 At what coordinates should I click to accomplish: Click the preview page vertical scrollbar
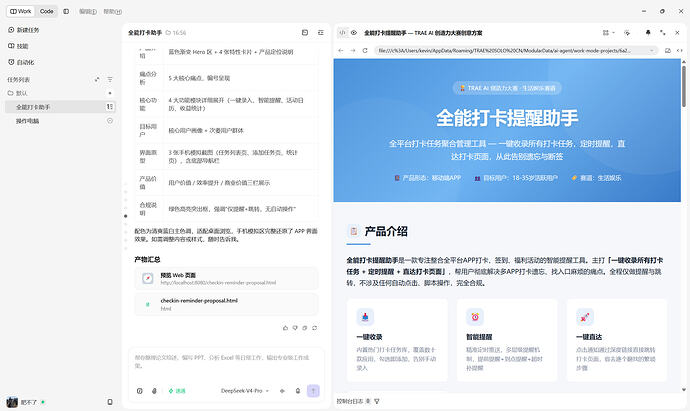coord(684,86)
